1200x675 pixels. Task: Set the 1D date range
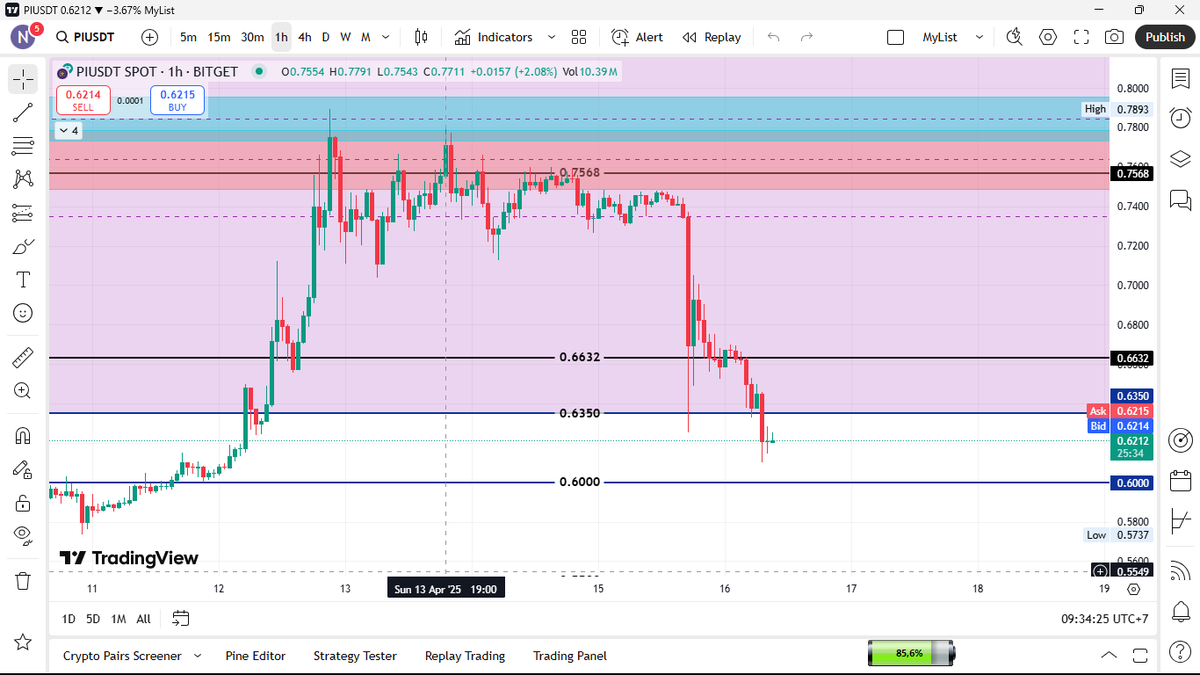pos(69,619)
